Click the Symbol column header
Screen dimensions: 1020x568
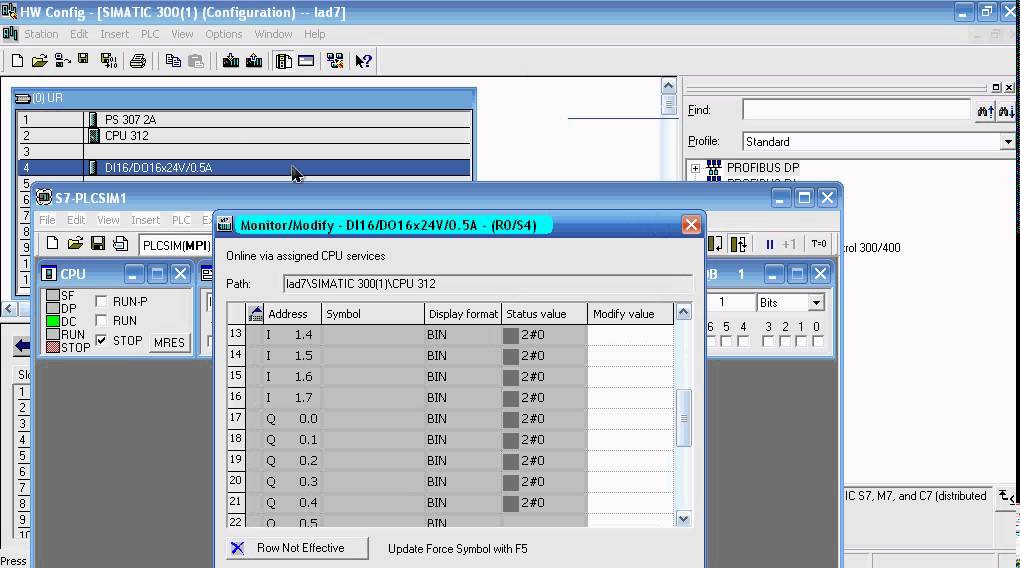tap(373, 314)
